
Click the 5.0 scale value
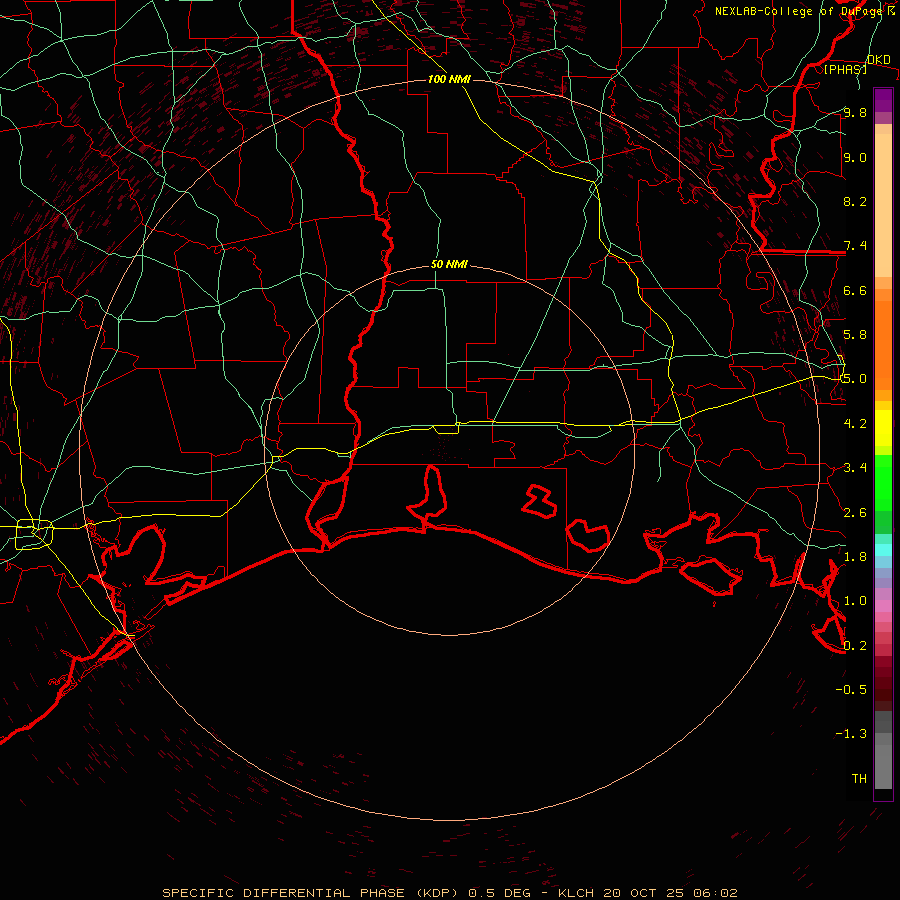(x=855, y=379)
